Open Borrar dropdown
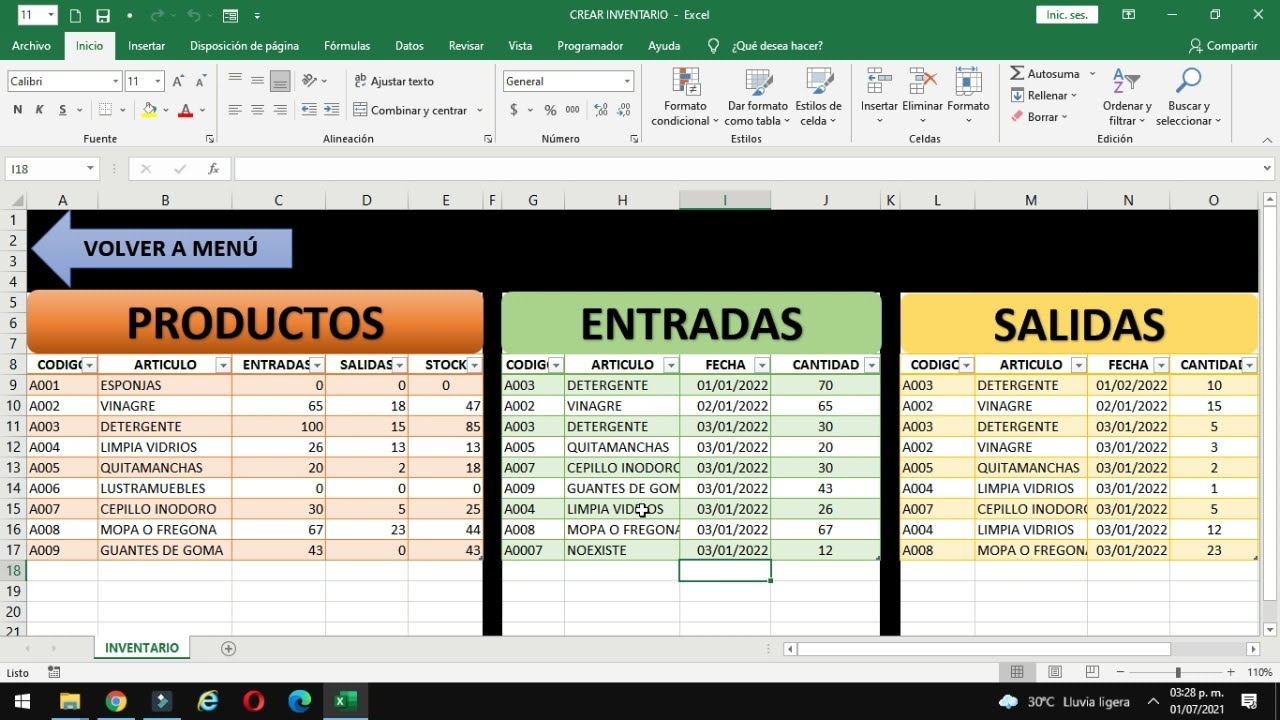The height and width of the screenshot is (720, 1280). [1040, 117]
